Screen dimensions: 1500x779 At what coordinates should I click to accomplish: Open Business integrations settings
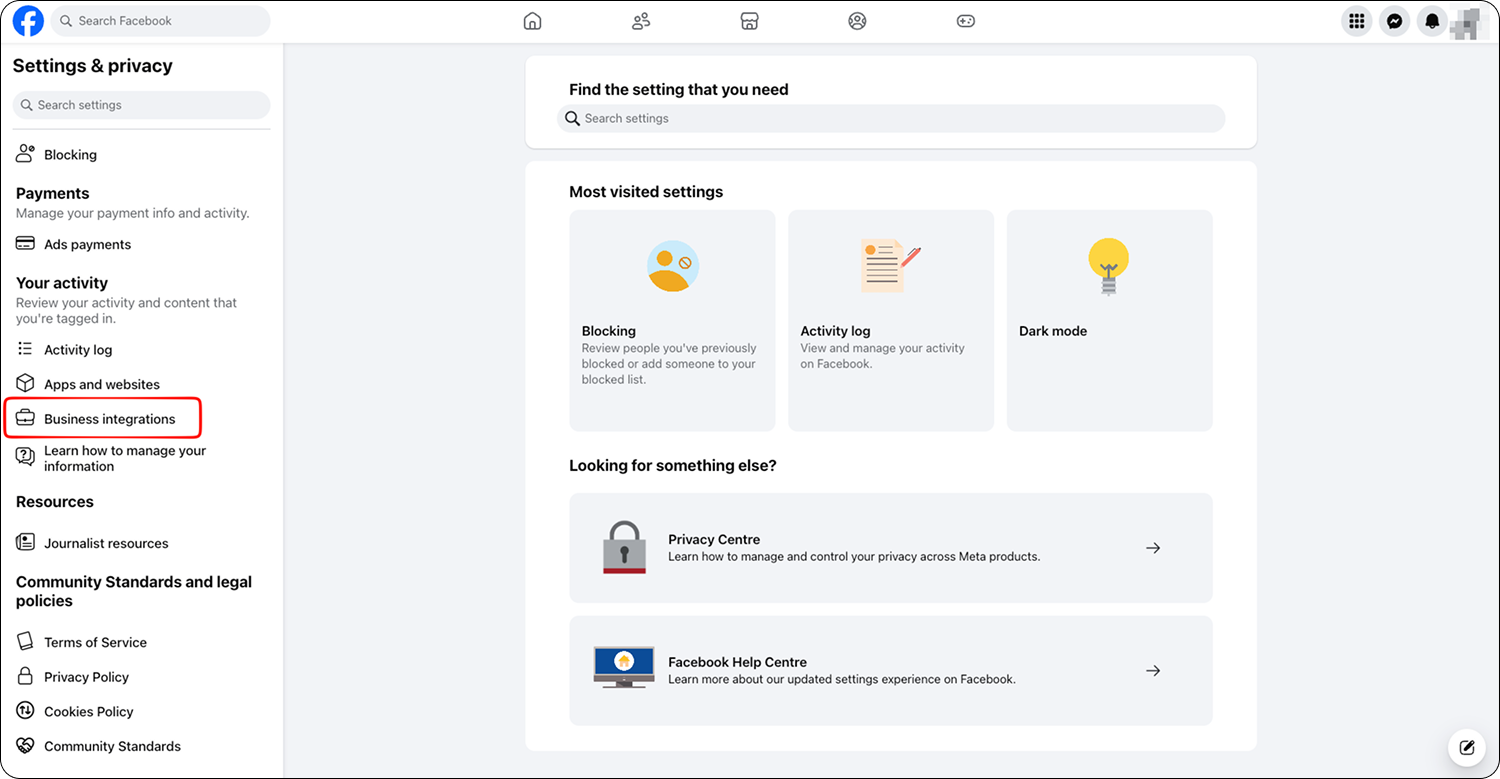109,419
